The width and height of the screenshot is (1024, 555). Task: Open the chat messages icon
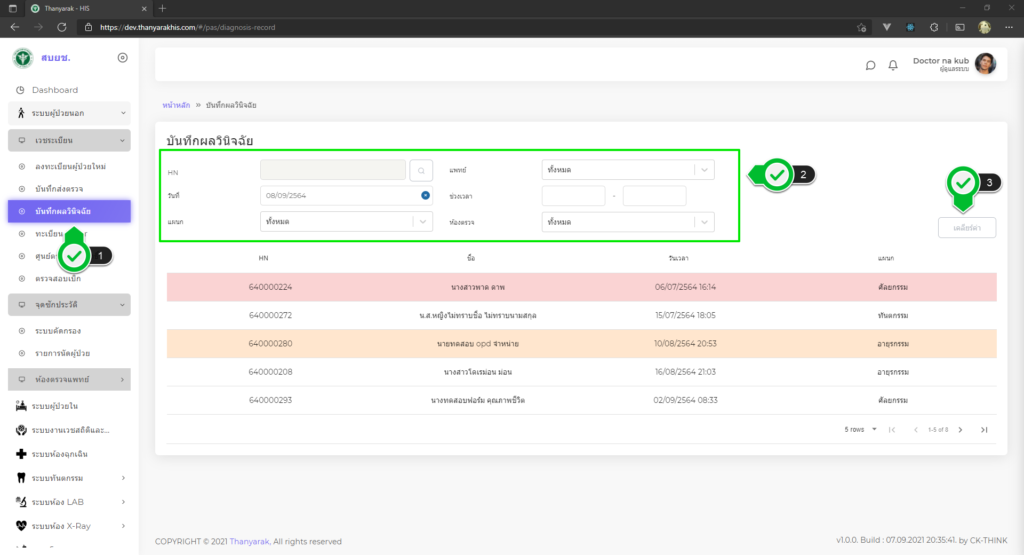(870, 66)
